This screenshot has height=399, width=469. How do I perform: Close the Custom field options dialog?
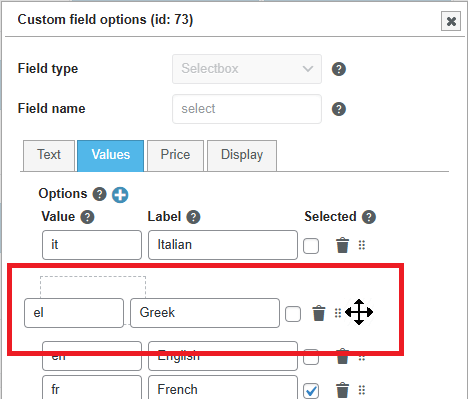click(x=451, y=21)
